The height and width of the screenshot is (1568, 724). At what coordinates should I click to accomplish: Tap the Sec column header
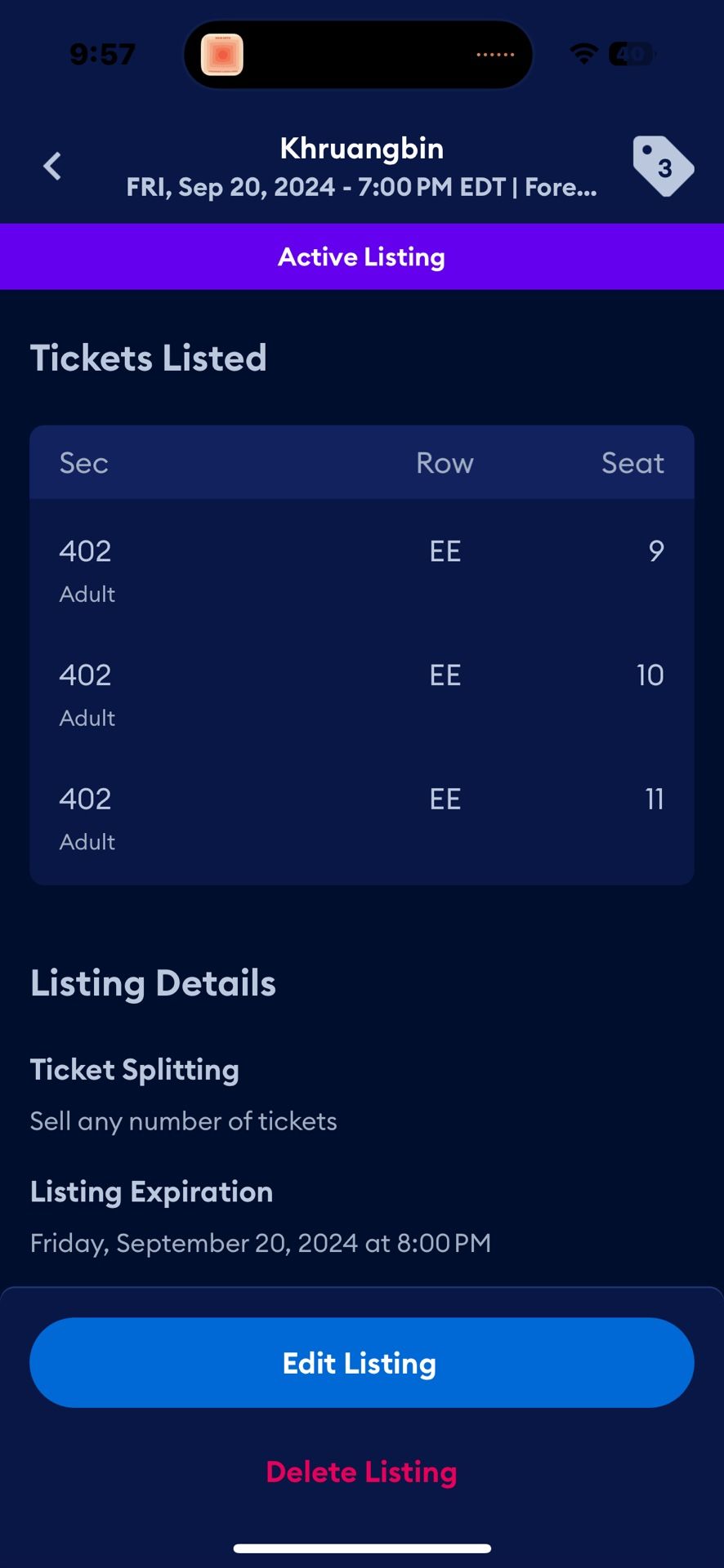pos(83,463)
